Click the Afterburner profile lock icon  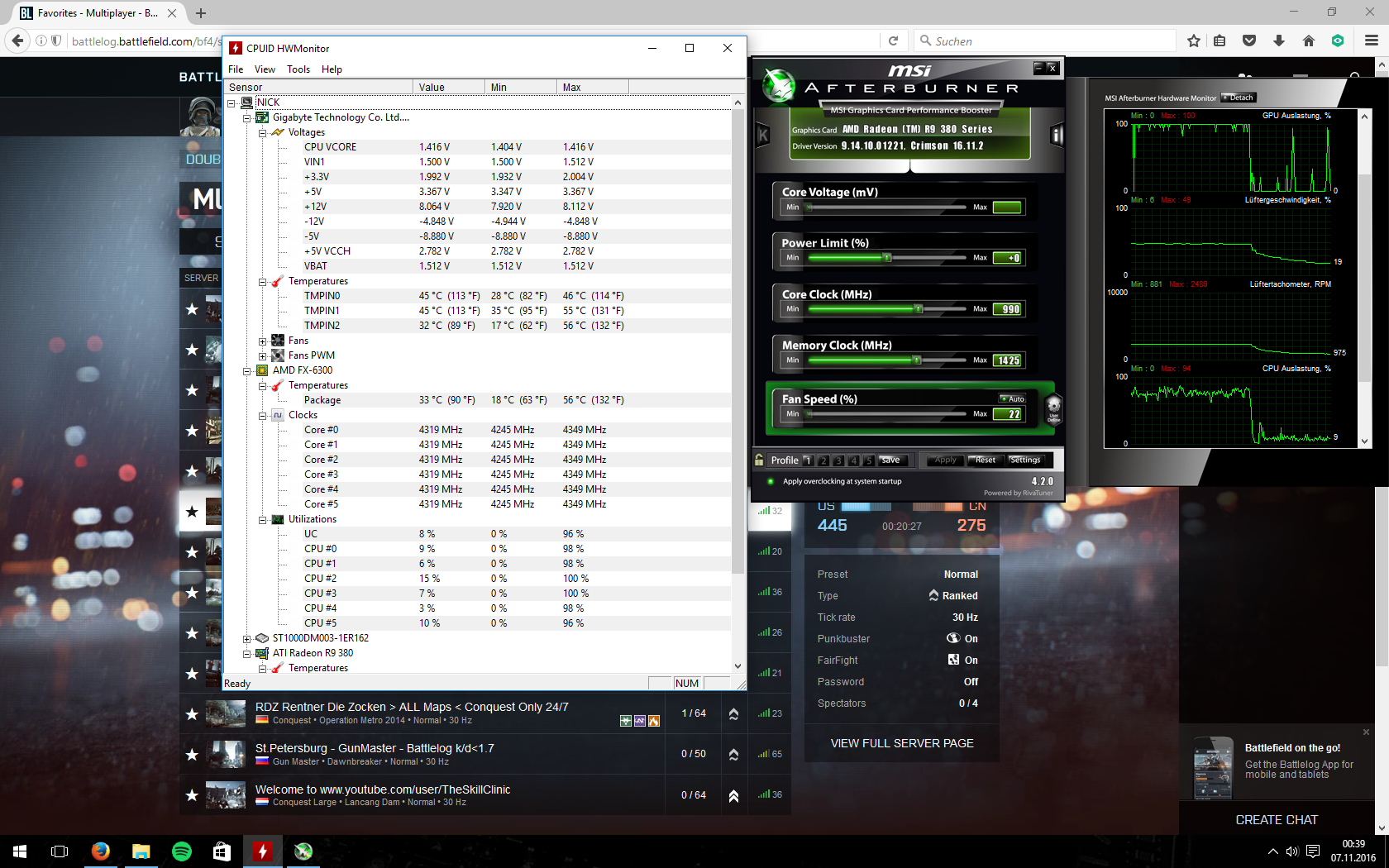[759, 460]
